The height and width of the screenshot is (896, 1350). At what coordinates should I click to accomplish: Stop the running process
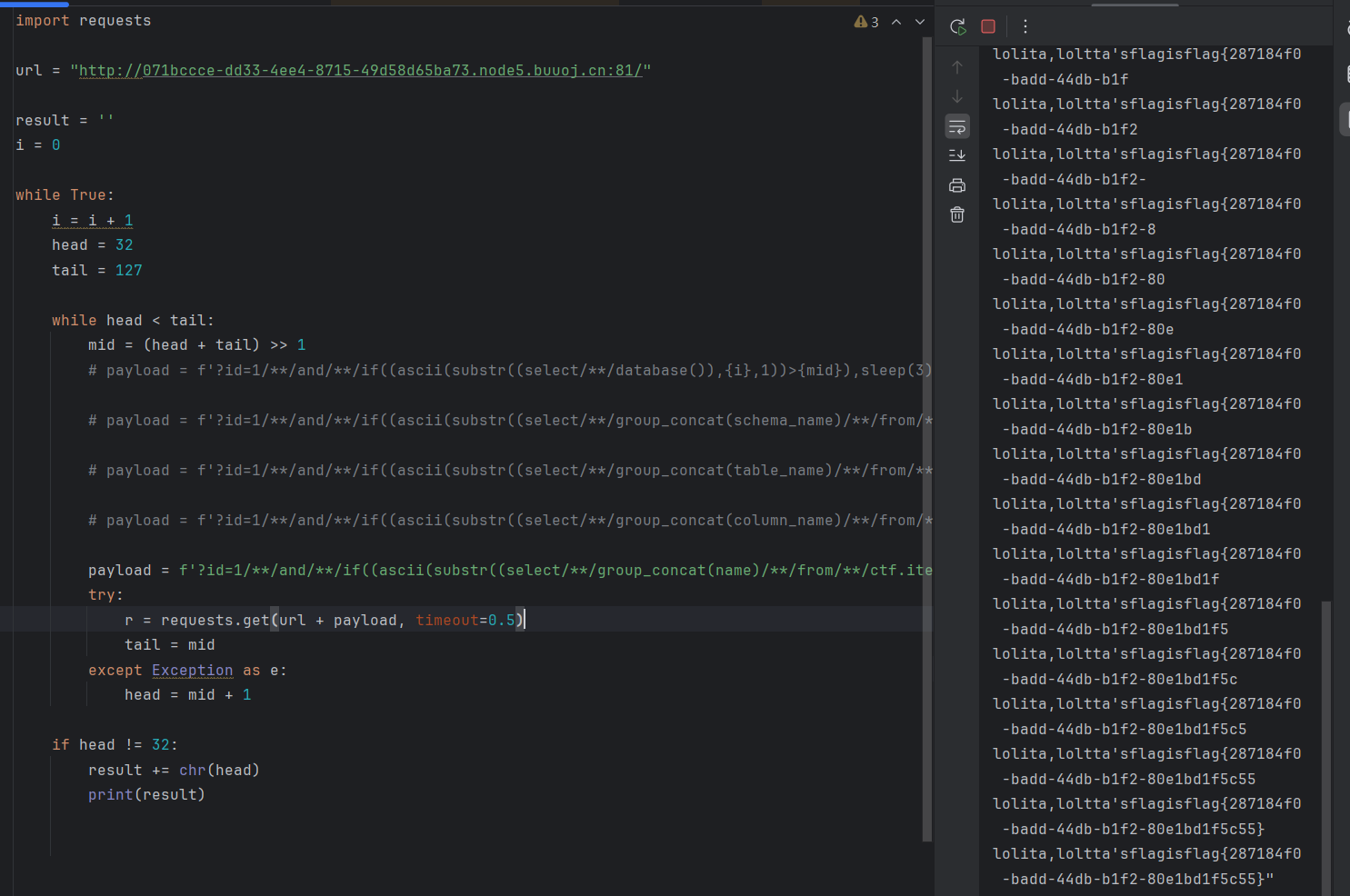click(988, 26)
